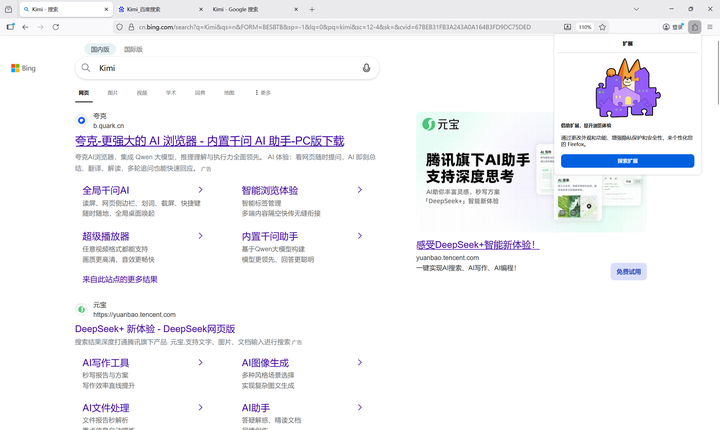
Task: Open the Firefox View icon
Action: 8,9
